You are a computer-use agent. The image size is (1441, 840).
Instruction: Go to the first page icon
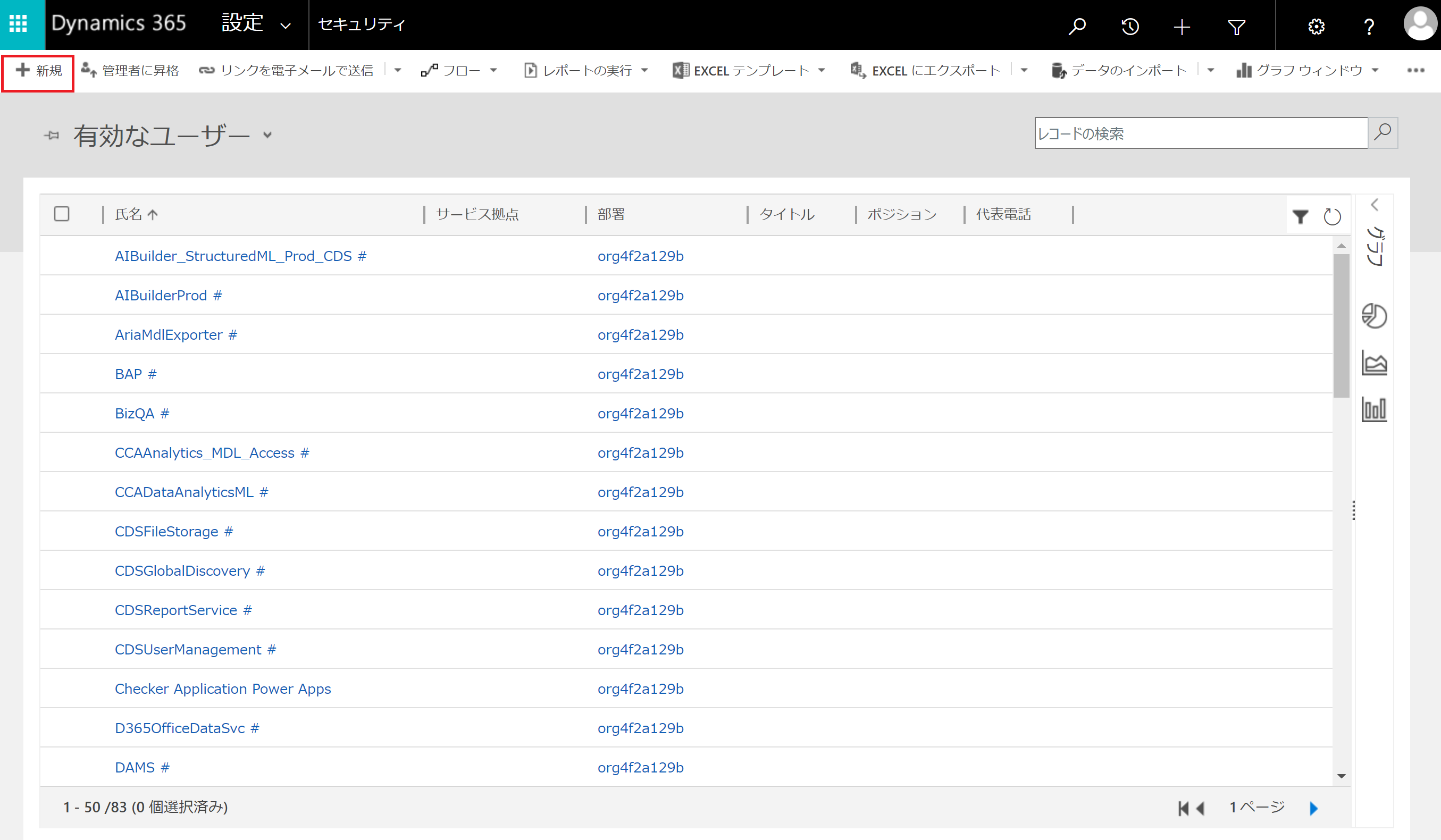[x=1183, y=808]
